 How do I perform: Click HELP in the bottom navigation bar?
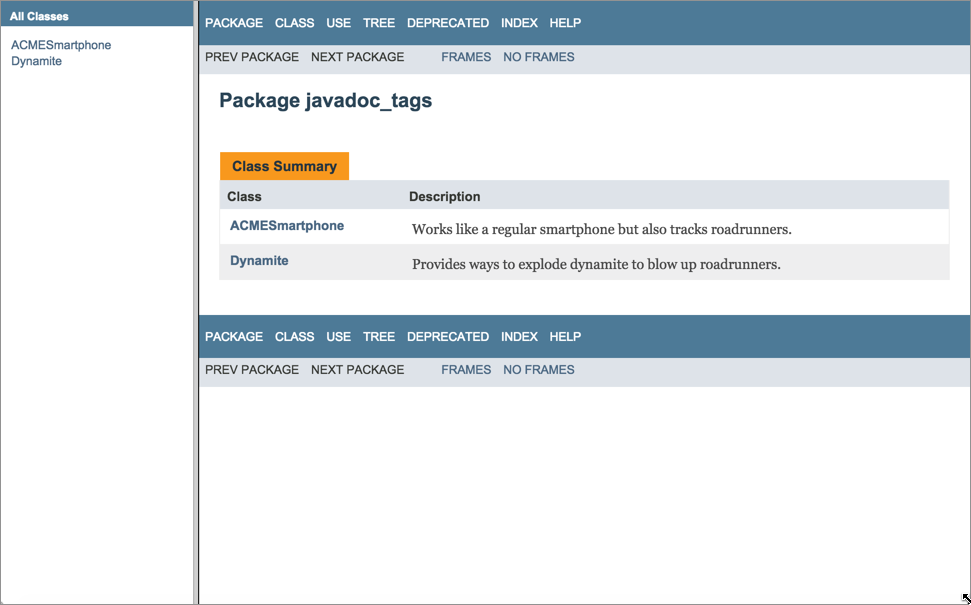pyautogui.click(x=565, y=337)
